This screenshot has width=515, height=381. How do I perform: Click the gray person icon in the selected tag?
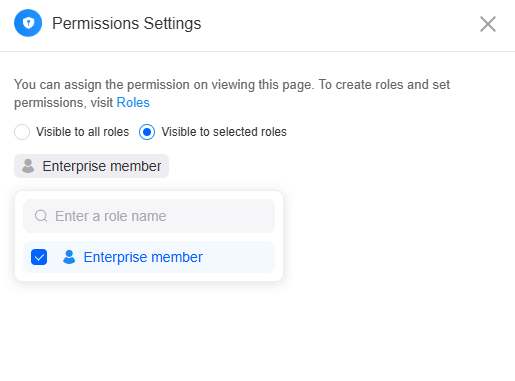coord(28,166)
